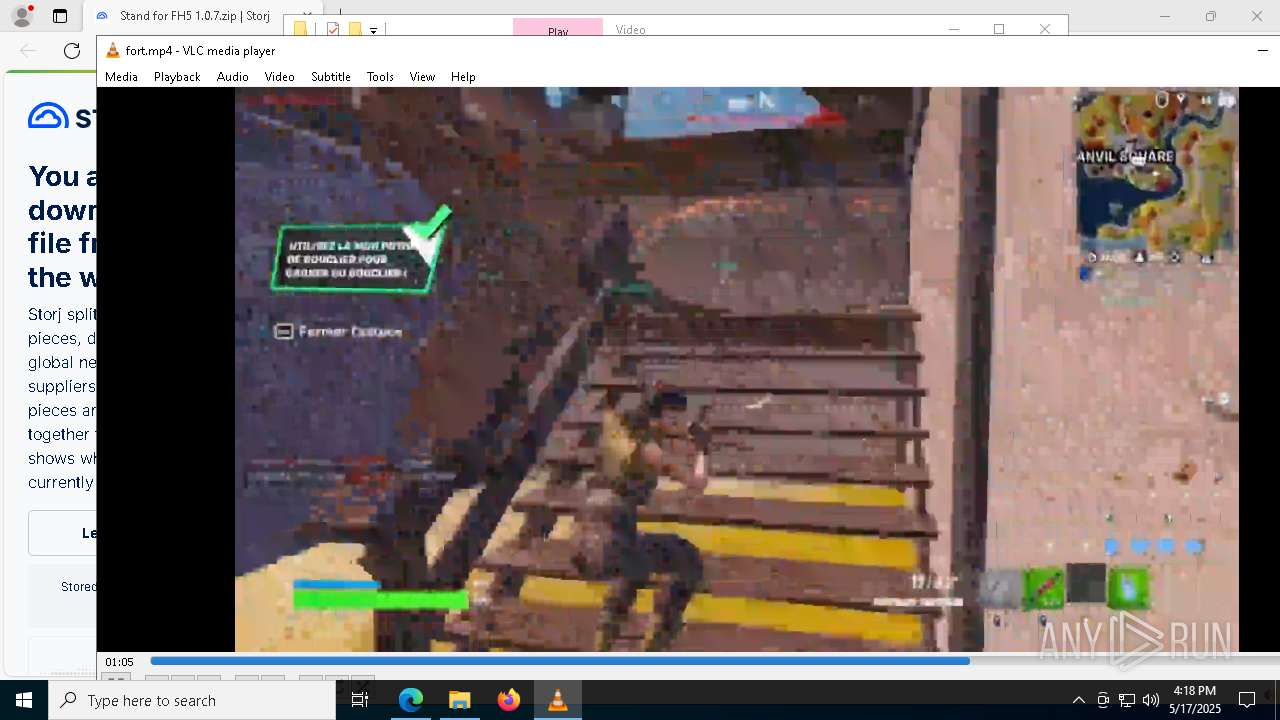Open the notification center icon
This screenshot has width=1280, height=720.
tap(1247, 700)
